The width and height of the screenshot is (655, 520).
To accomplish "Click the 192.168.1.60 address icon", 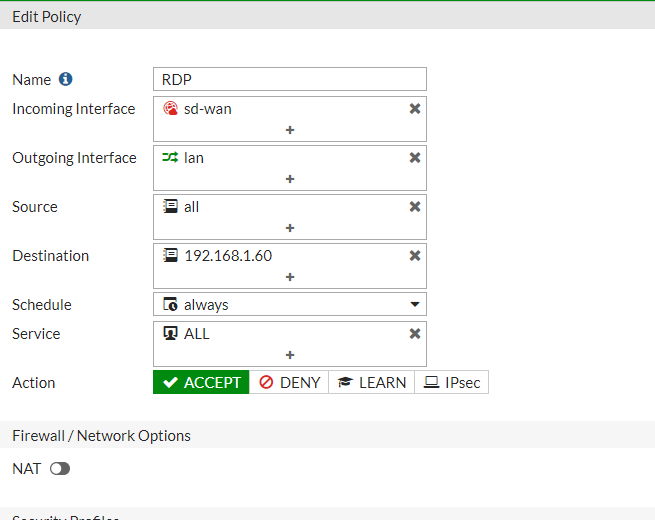I will coord(170,255).
